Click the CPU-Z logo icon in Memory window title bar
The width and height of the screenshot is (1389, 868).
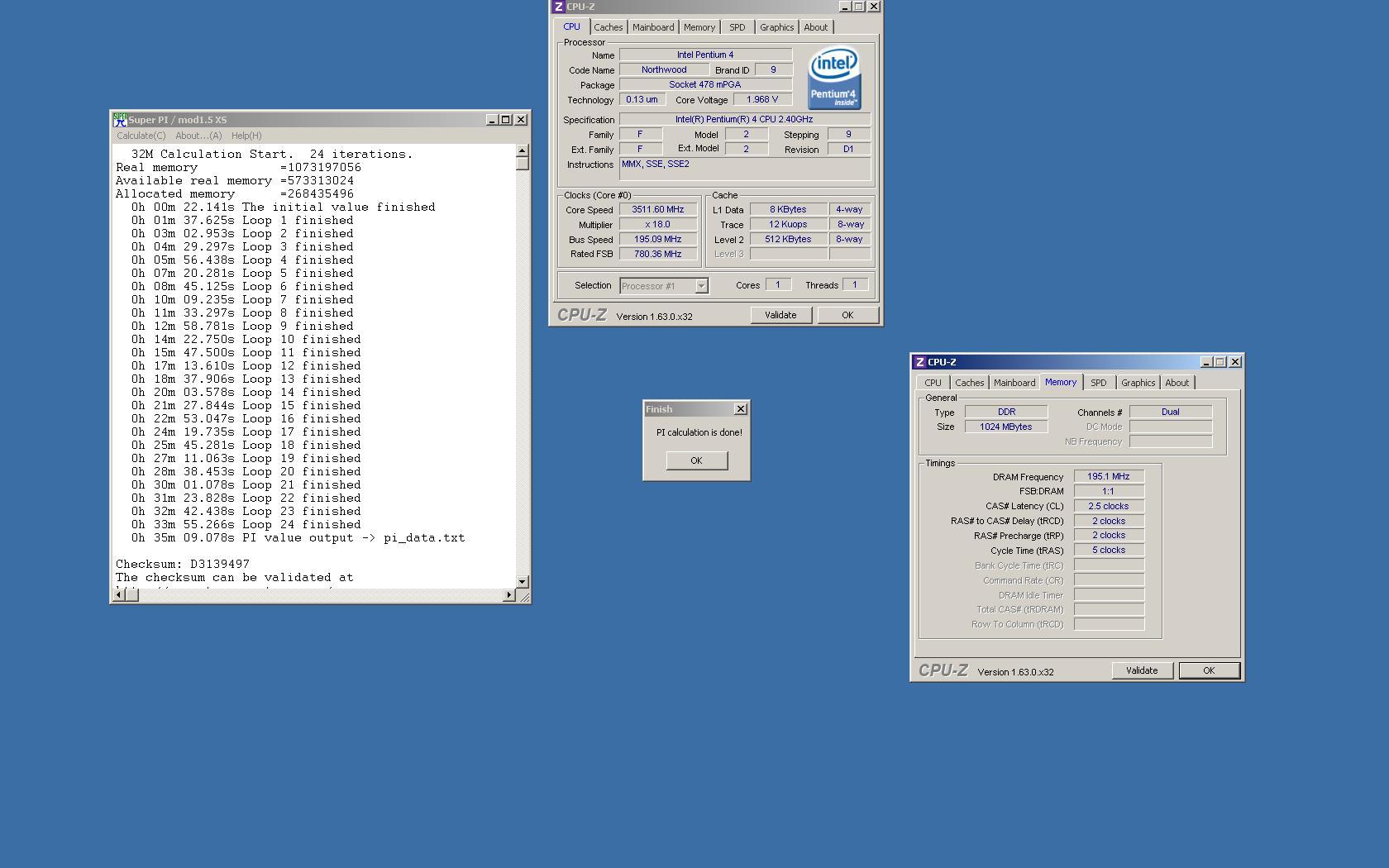click(x=919, y=362)
